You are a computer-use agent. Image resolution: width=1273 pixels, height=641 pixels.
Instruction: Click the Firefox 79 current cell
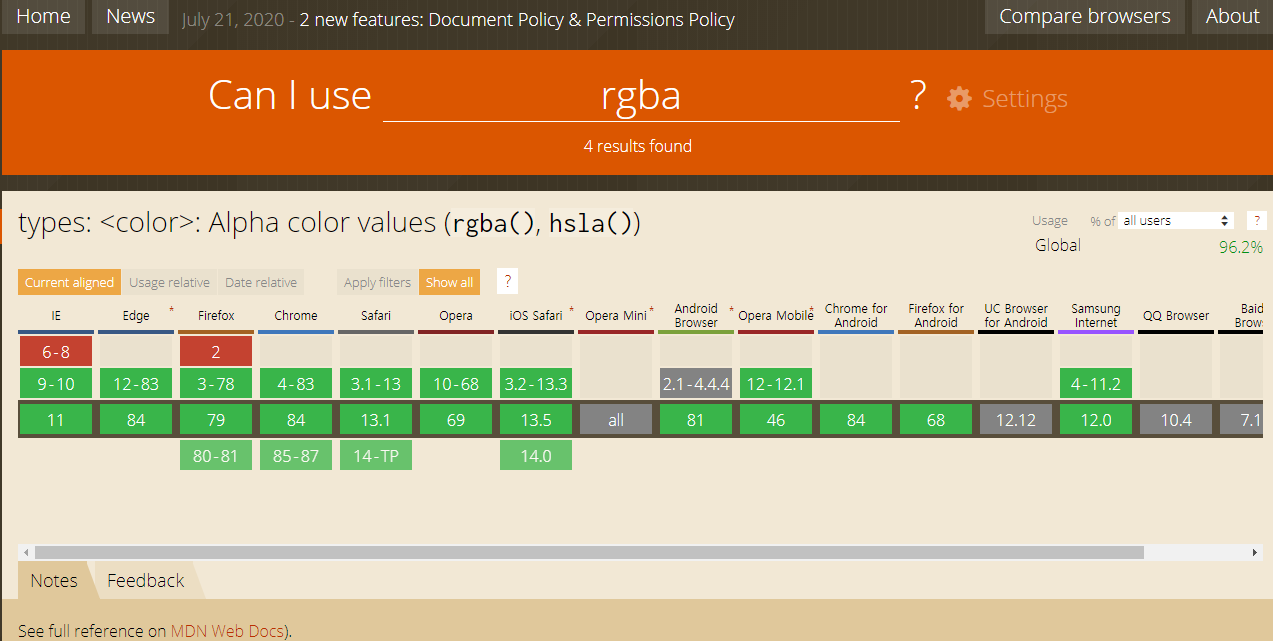216,420
